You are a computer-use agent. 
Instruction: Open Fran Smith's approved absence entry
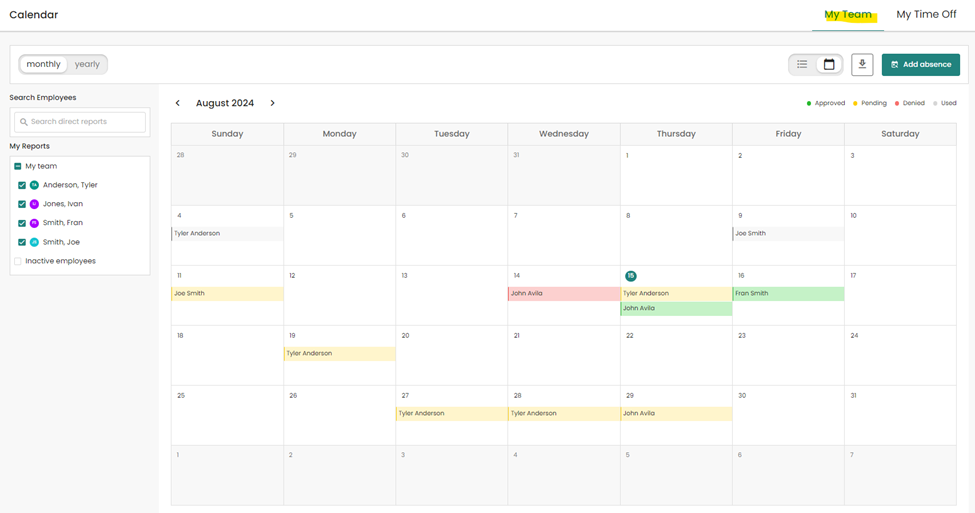tap(788, 294)
